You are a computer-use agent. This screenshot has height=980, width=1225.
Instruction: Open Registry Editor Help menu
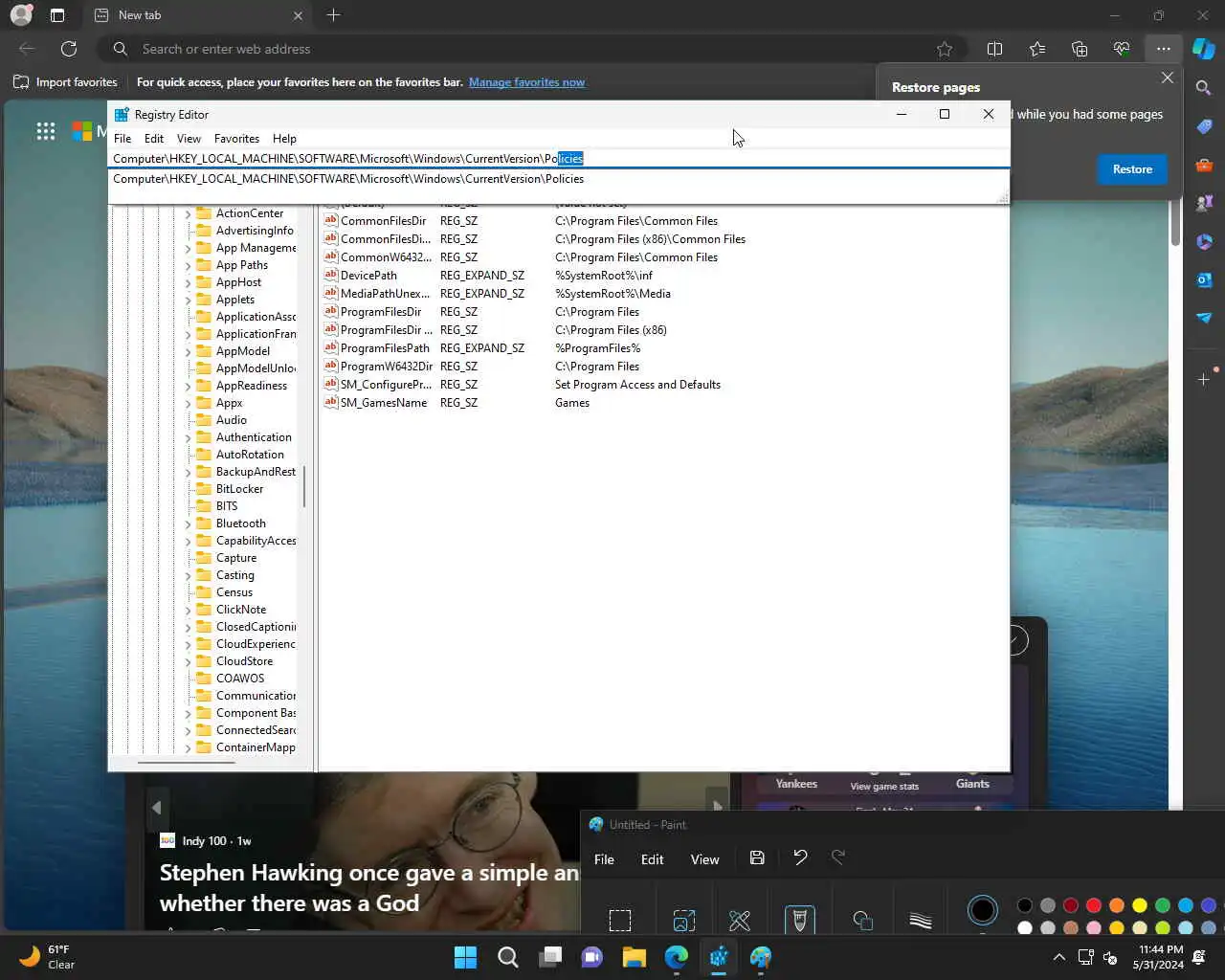(284, 139)
